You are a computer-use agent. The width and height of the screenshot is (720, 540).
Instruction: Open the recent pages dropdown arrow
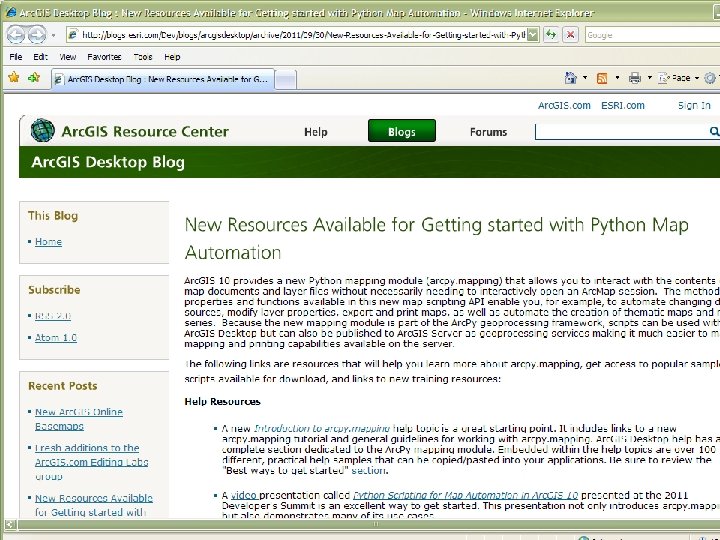pos(53,35)
